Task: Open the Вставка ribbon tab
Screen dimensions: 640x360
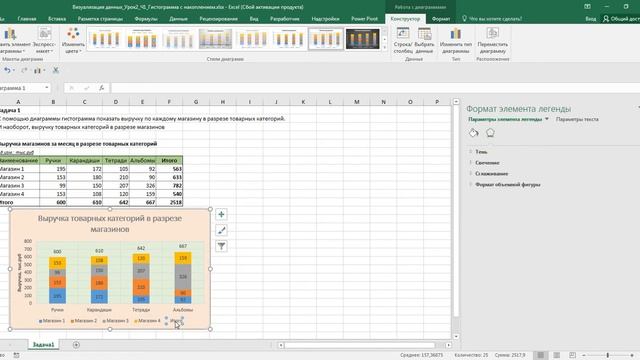Action: [x=57, y=19]
